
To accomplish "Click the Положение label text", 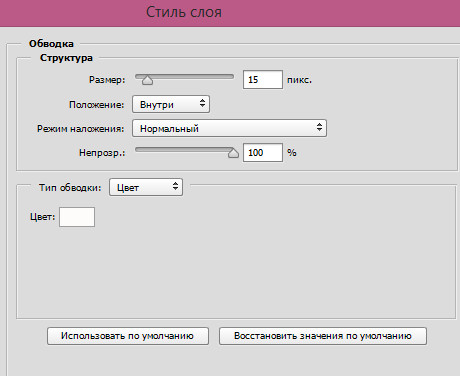I will (x=96, y=105).
